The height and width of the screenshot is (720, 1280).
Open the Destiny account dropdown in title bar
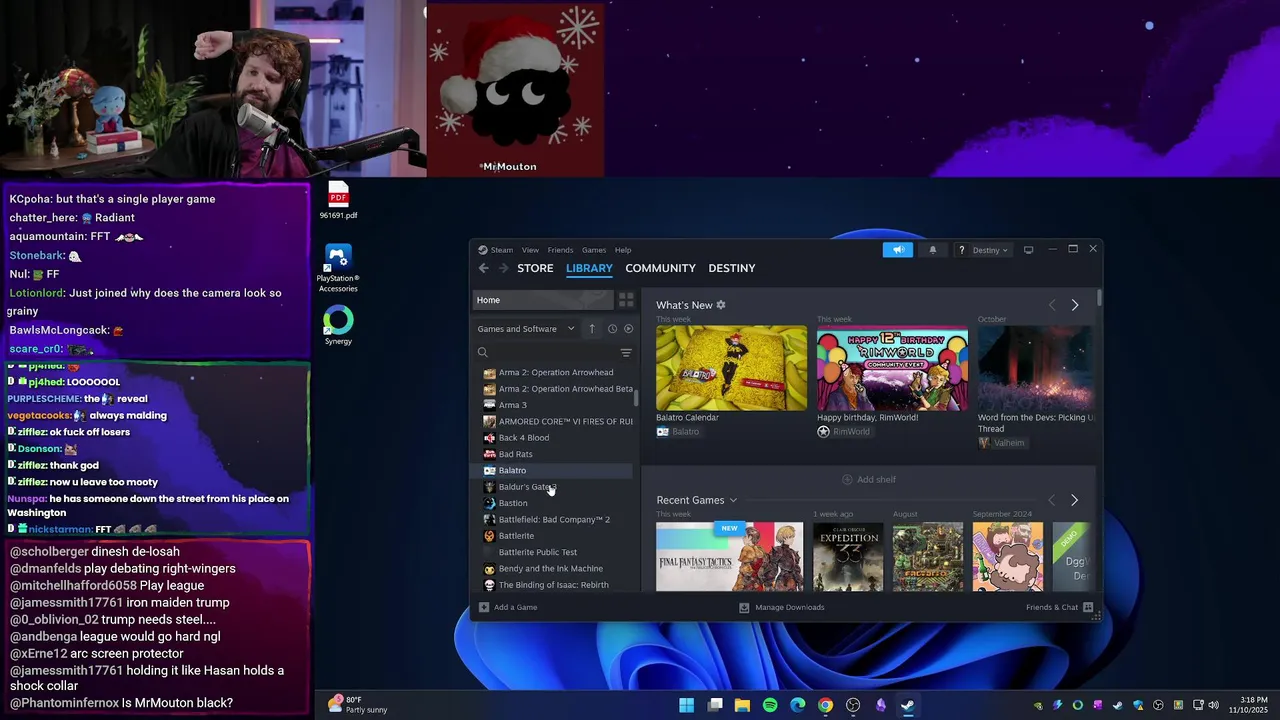click(x=991, y=250)
